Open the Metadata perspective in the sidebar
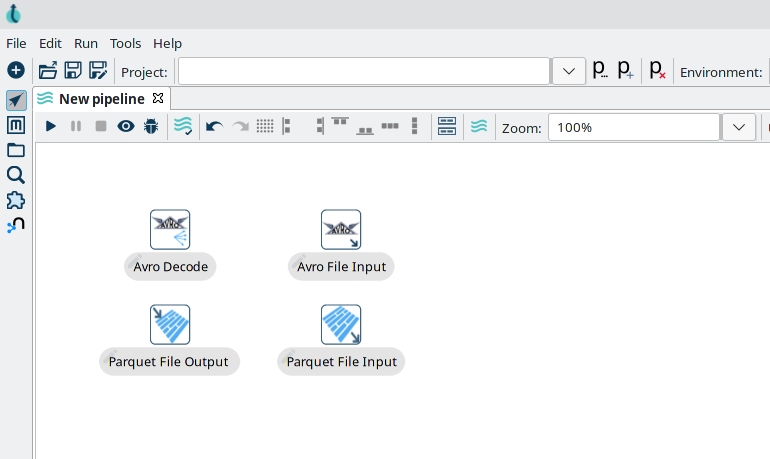 point(16,125)
